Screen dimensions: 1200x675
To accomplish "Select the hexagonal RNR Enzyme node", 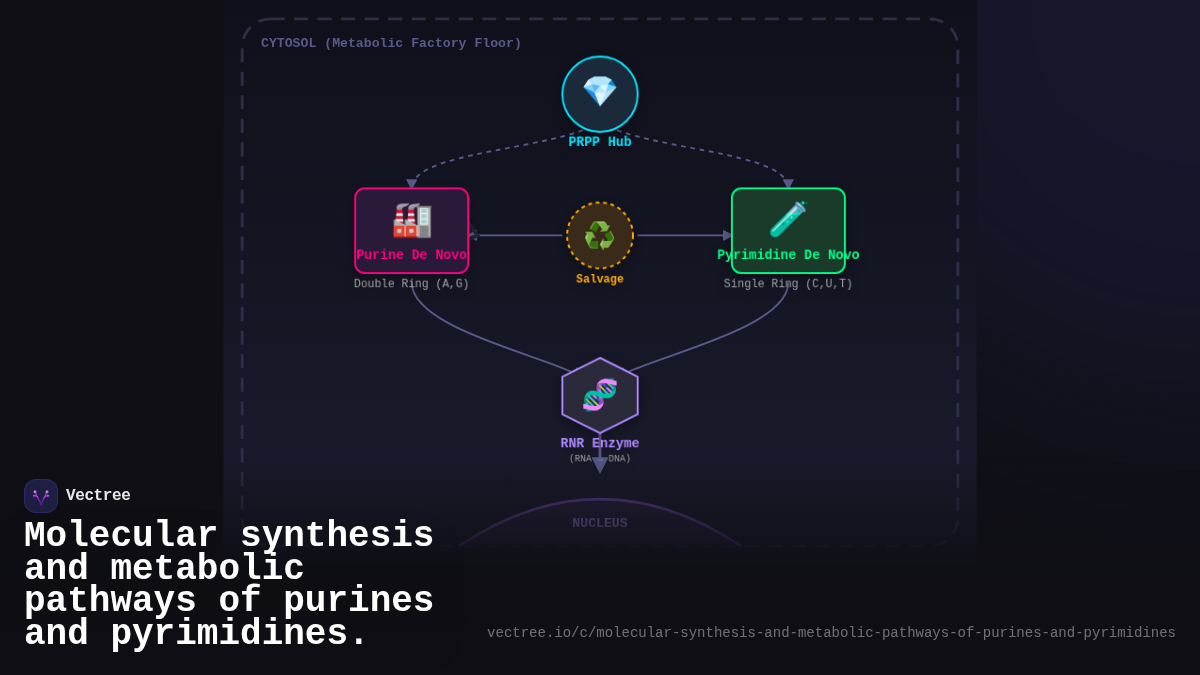I will [600, 394].
